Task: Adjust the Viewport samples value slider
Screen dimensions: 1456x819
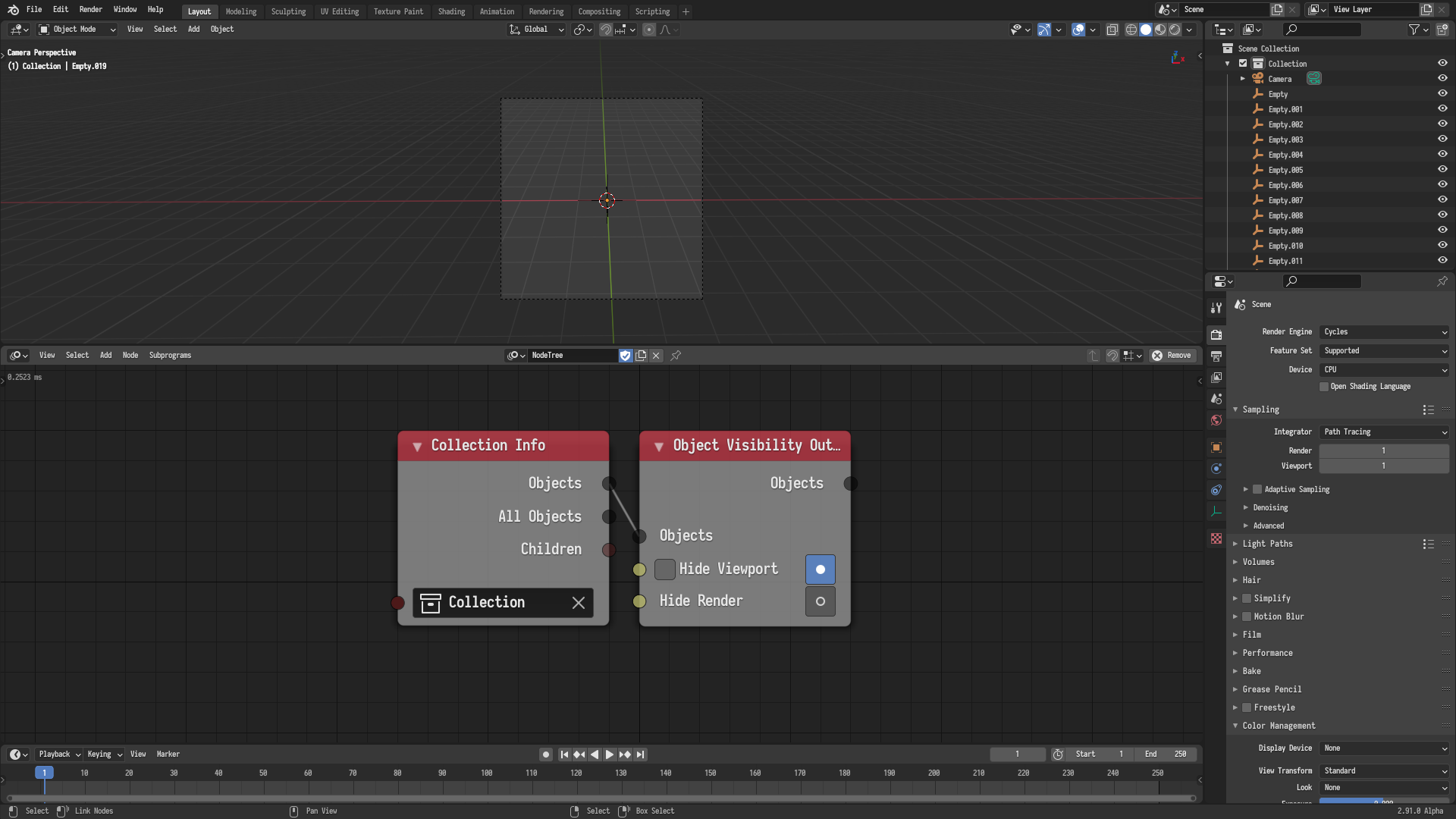Action: point(1383,466)
